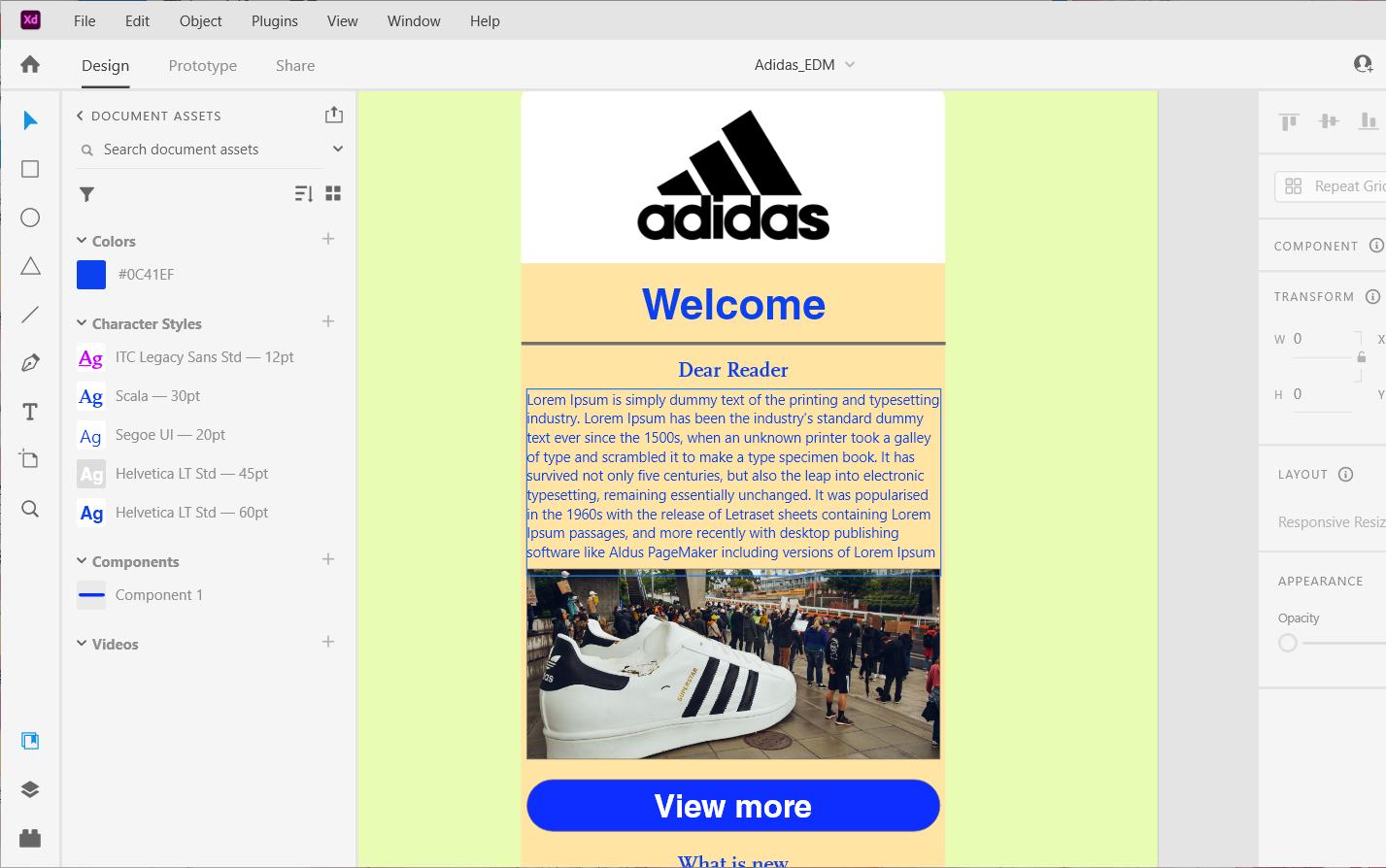Image resolution: width=1386 pixels, height=868 pixels.
Task: Open the Libraries panel icon
Action: tap(30, 741)
